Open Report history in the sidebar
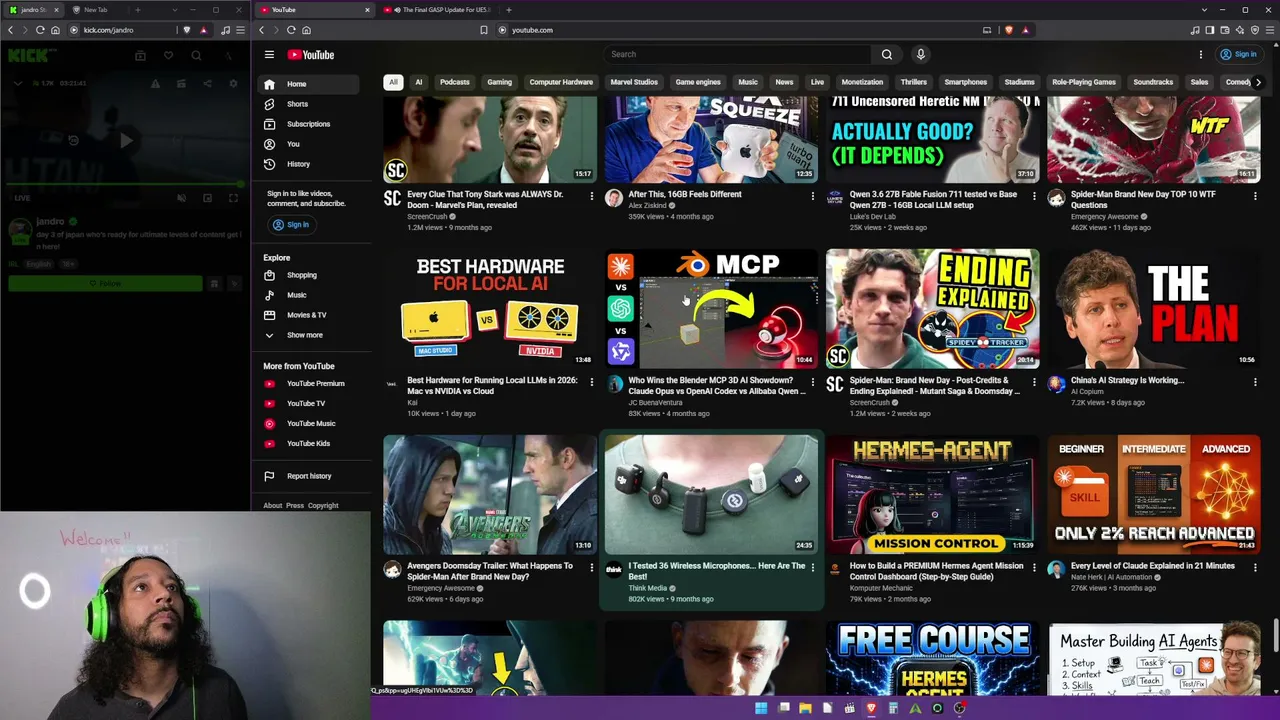Image resolution: width=1280 pixels, height=720 pixels. click(x=308, y=476)
